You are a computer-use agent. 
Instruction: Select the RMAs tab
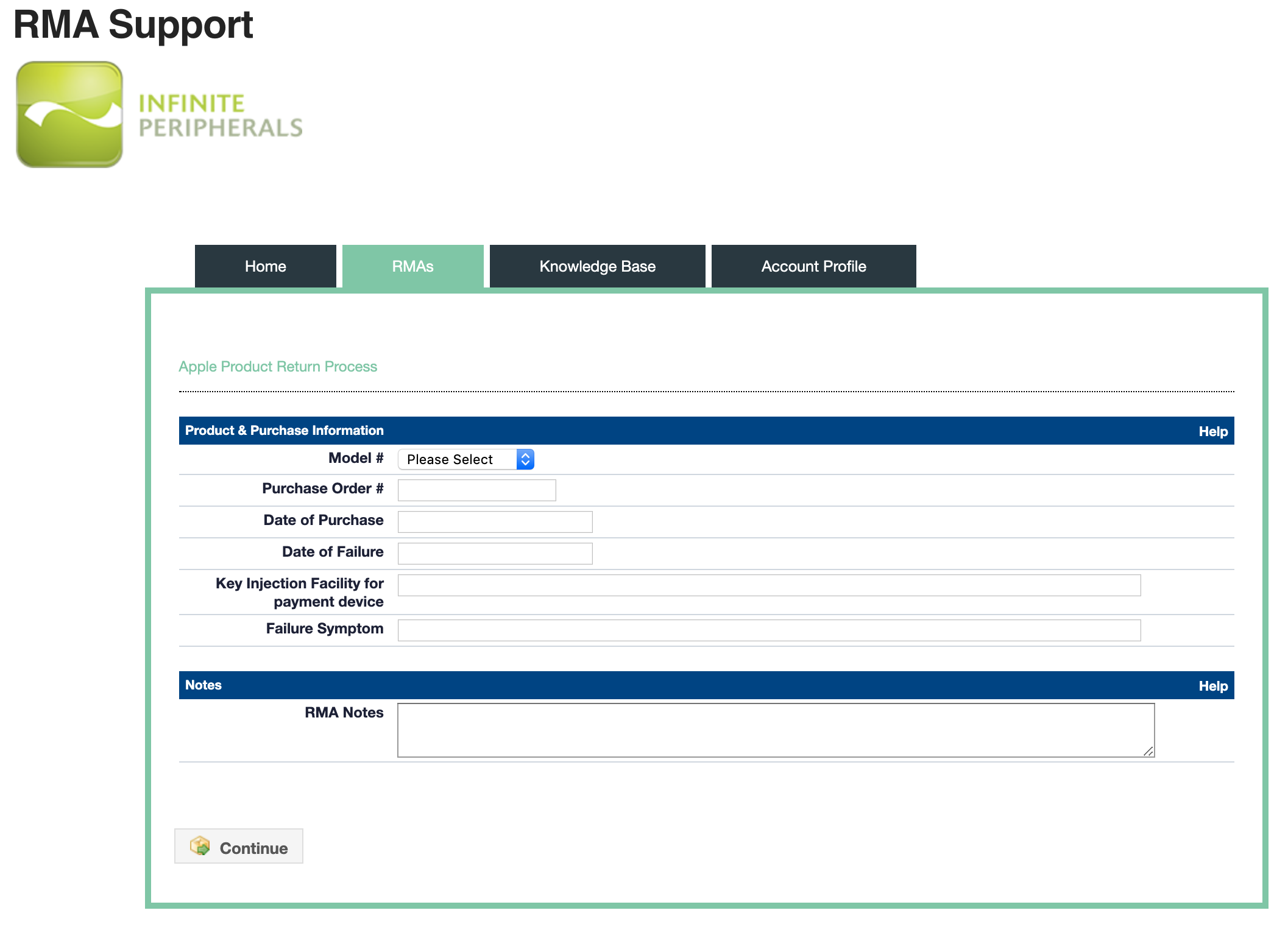coord(412,266)
